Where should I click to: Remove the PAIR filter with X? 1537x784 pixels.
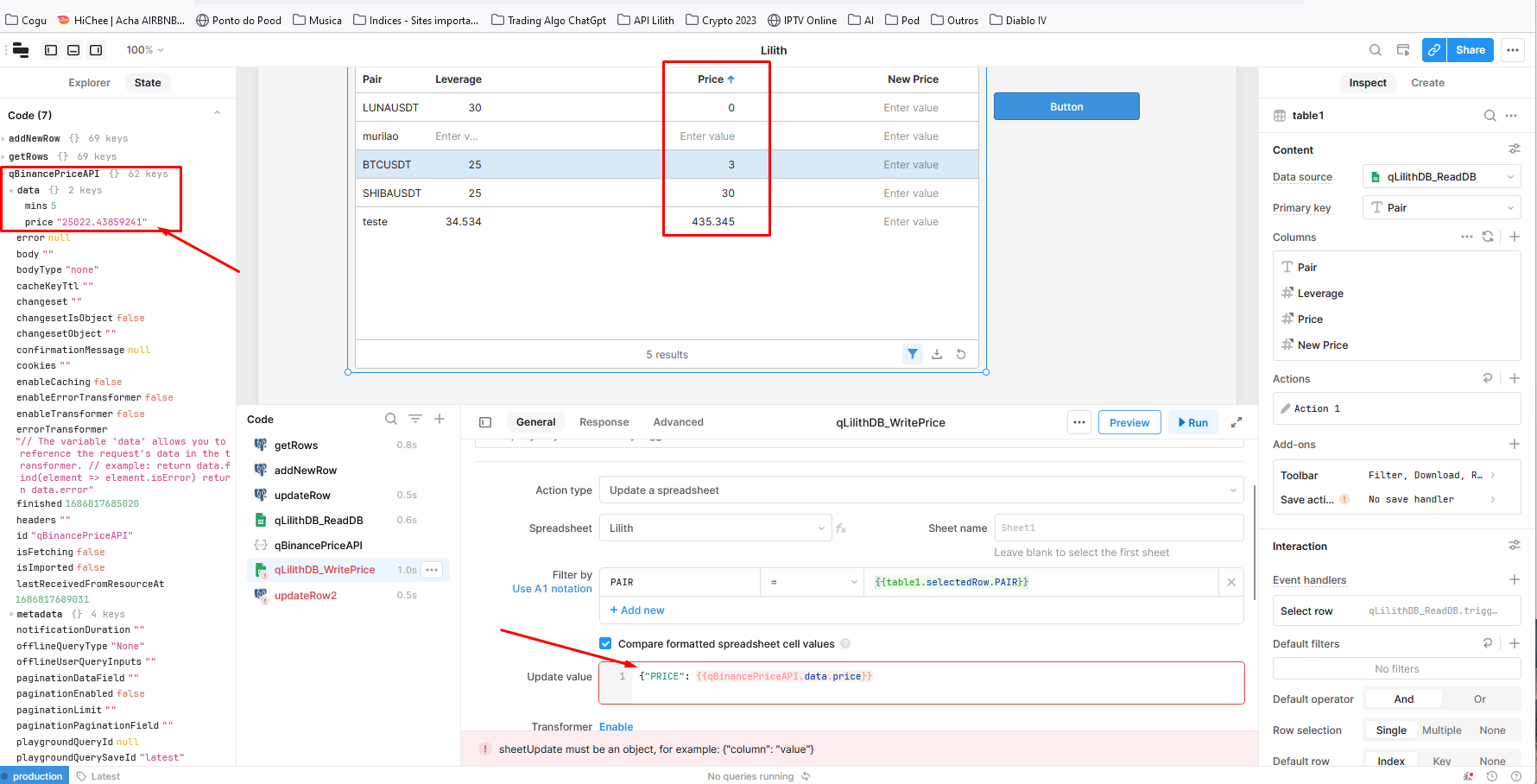(x=1231, y=582)
